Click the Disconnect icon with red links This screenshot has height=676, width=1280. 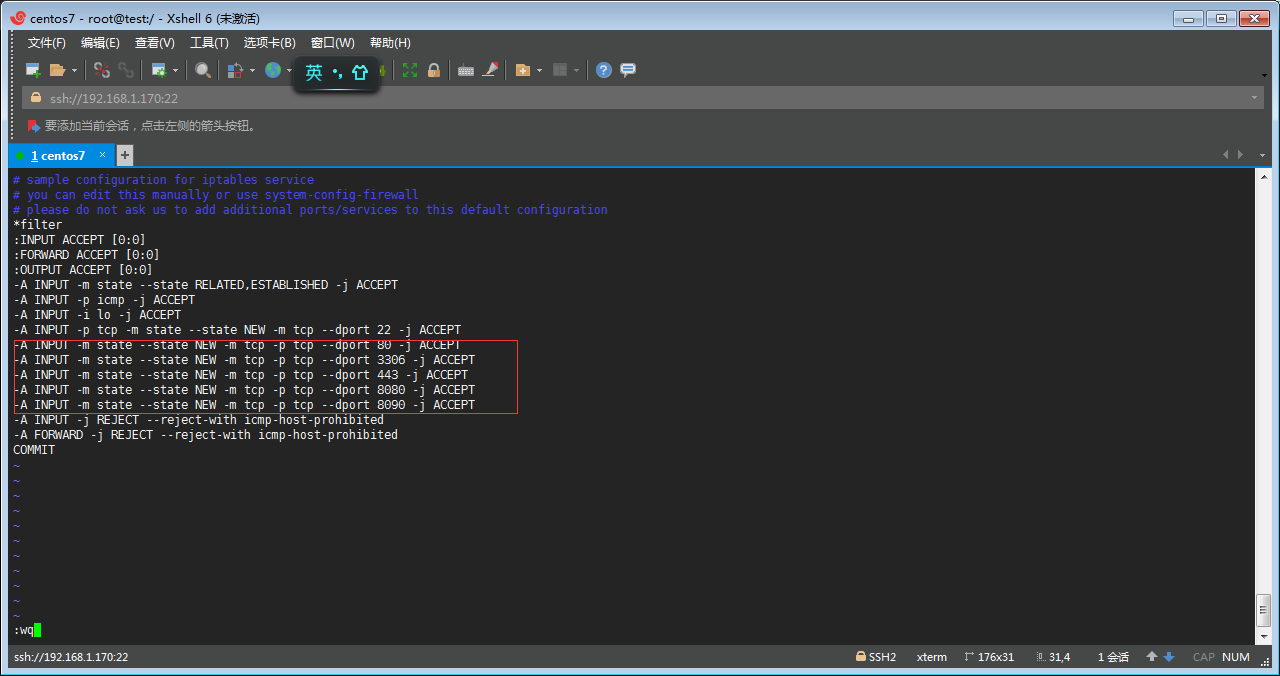pyautogui.click(x=101, y=70)
